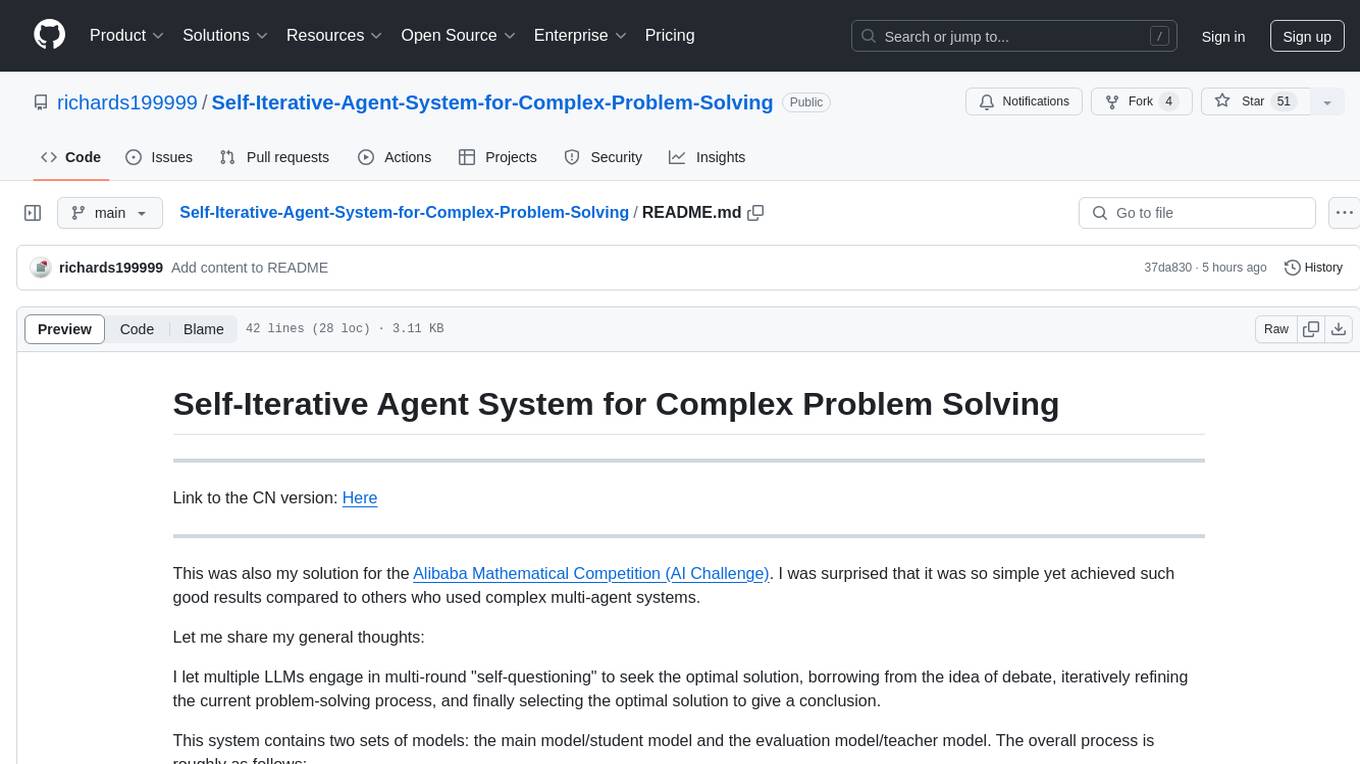Open commit hash 37da830
The image size is (1360, 764).
click(x=1168, y=268)
